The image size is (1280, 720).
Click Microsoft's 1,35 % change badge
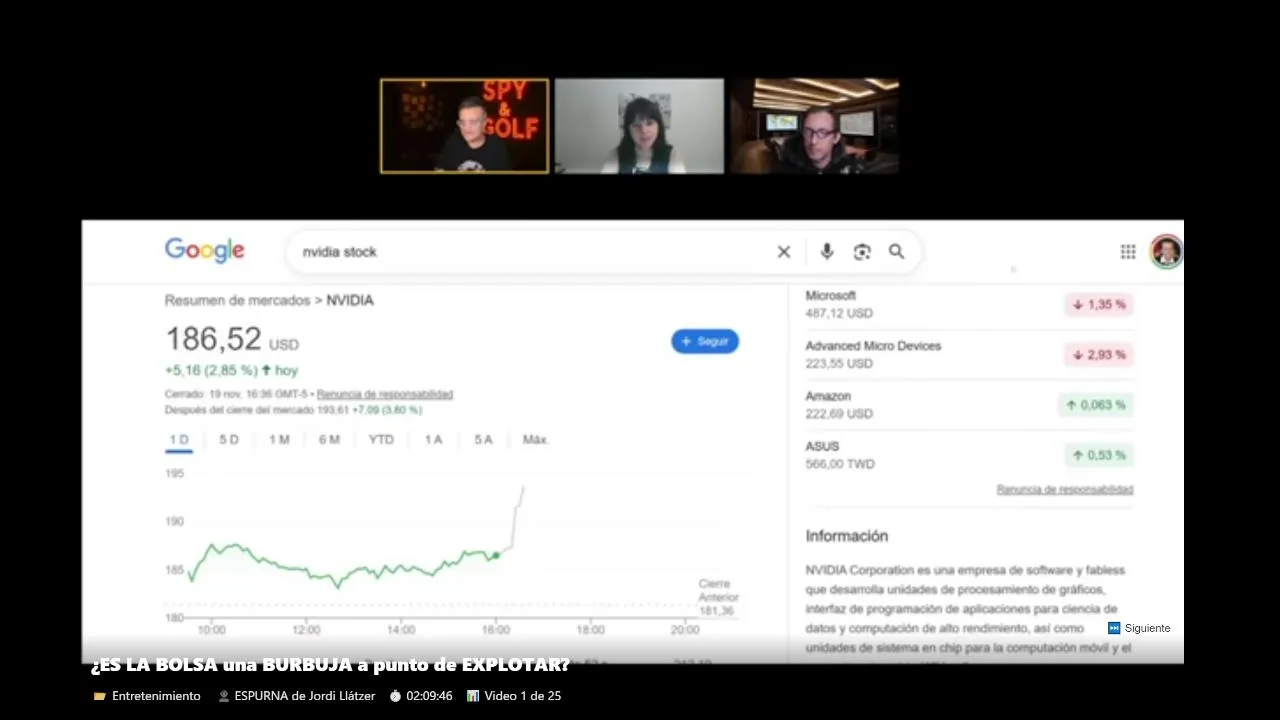(1099, 304)
